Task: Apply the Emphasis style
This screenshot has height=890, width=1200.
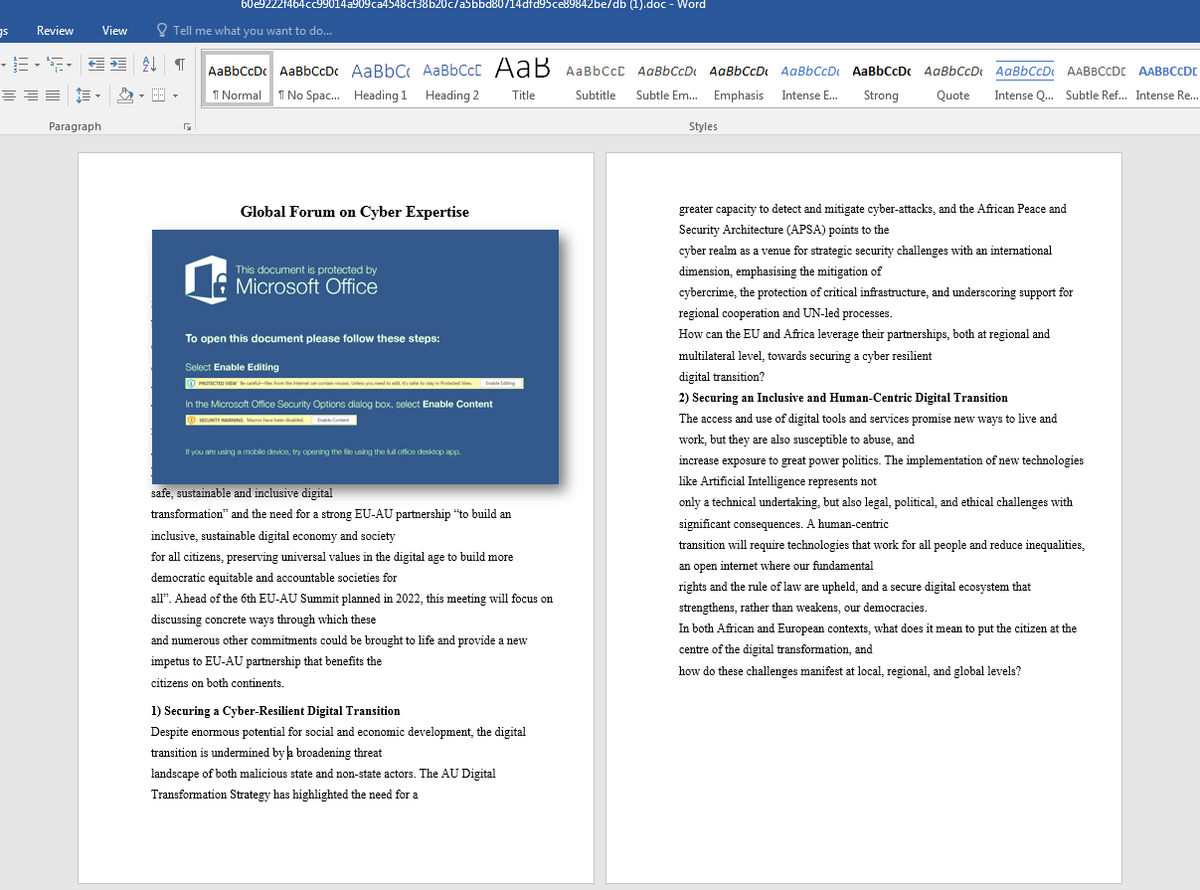Action: pos(738,80)
